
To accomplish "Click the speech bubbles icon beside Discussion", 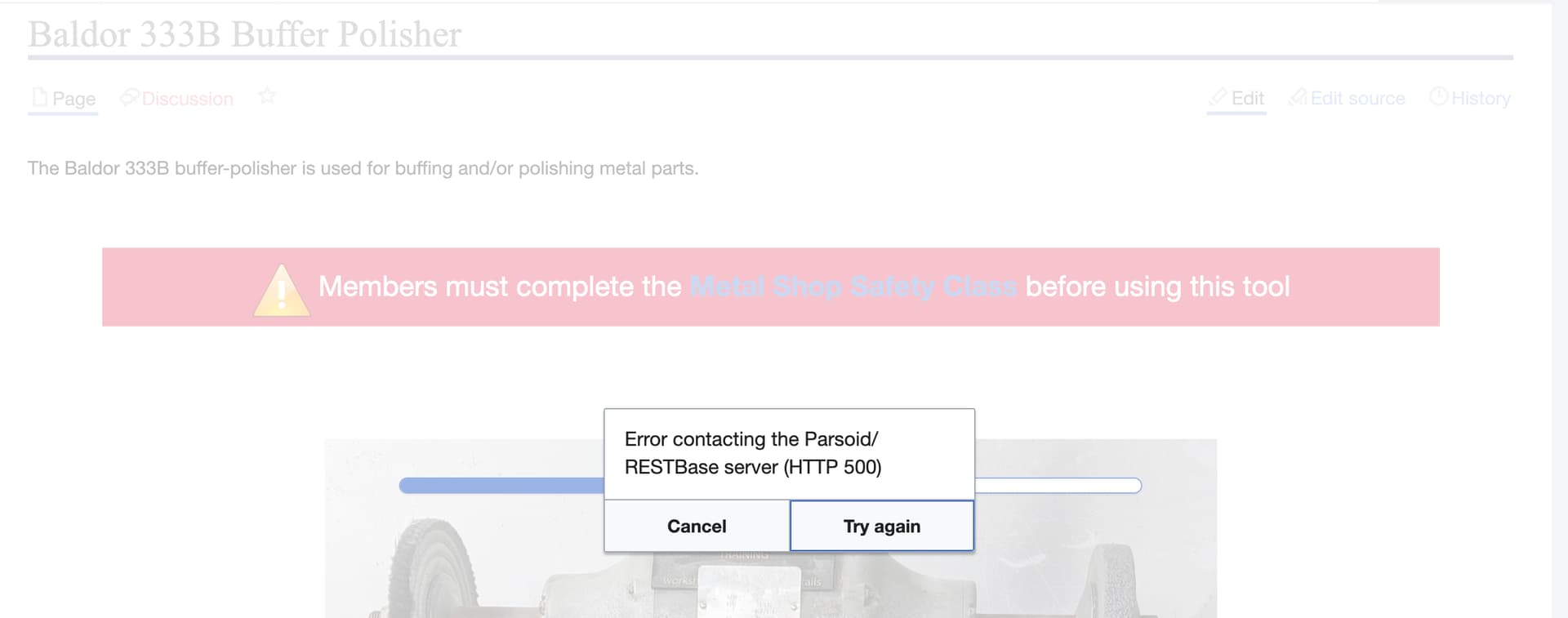I will [x=129, y=97].
